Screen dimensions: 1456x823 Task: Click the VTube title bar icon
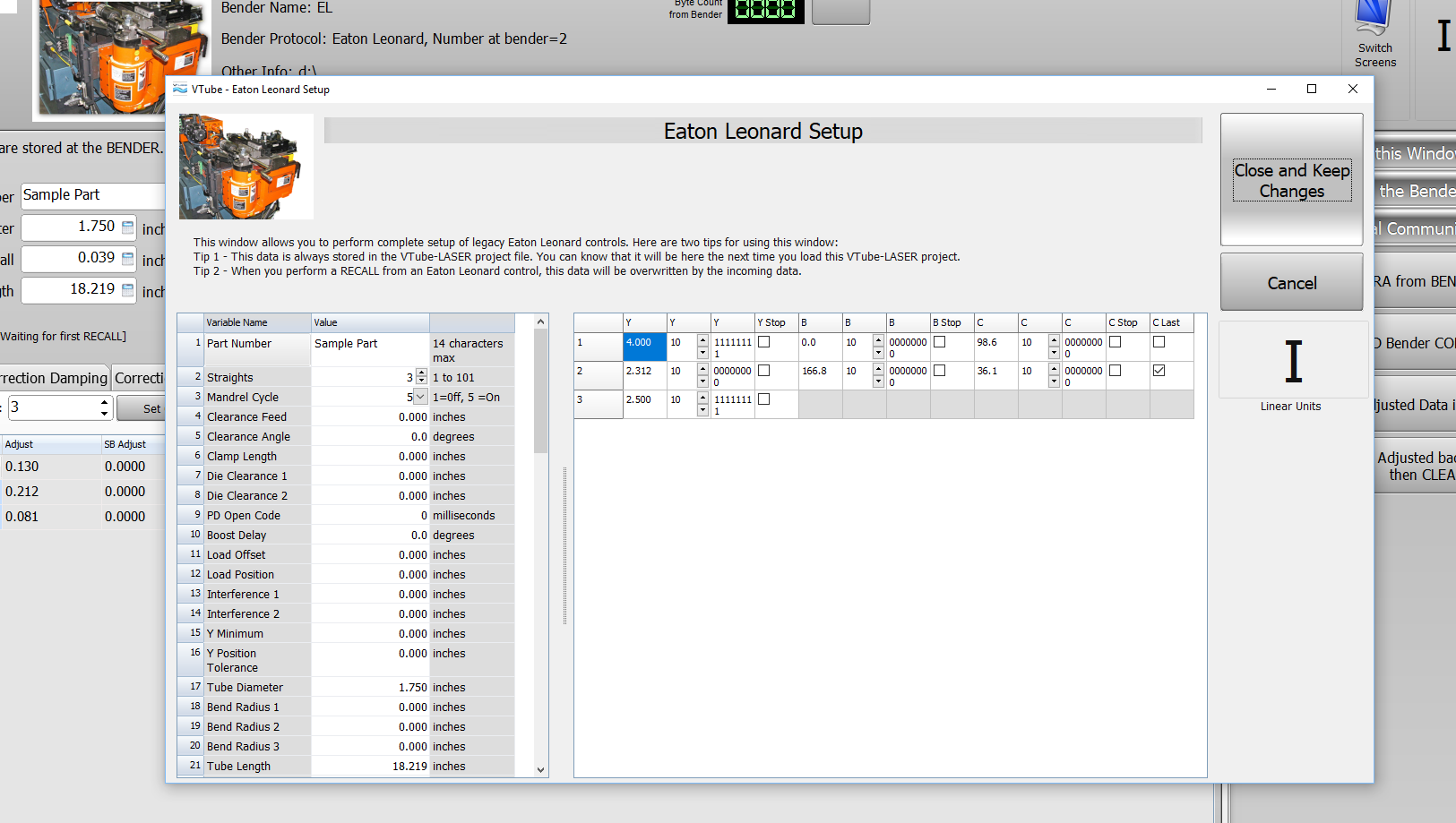180,90
